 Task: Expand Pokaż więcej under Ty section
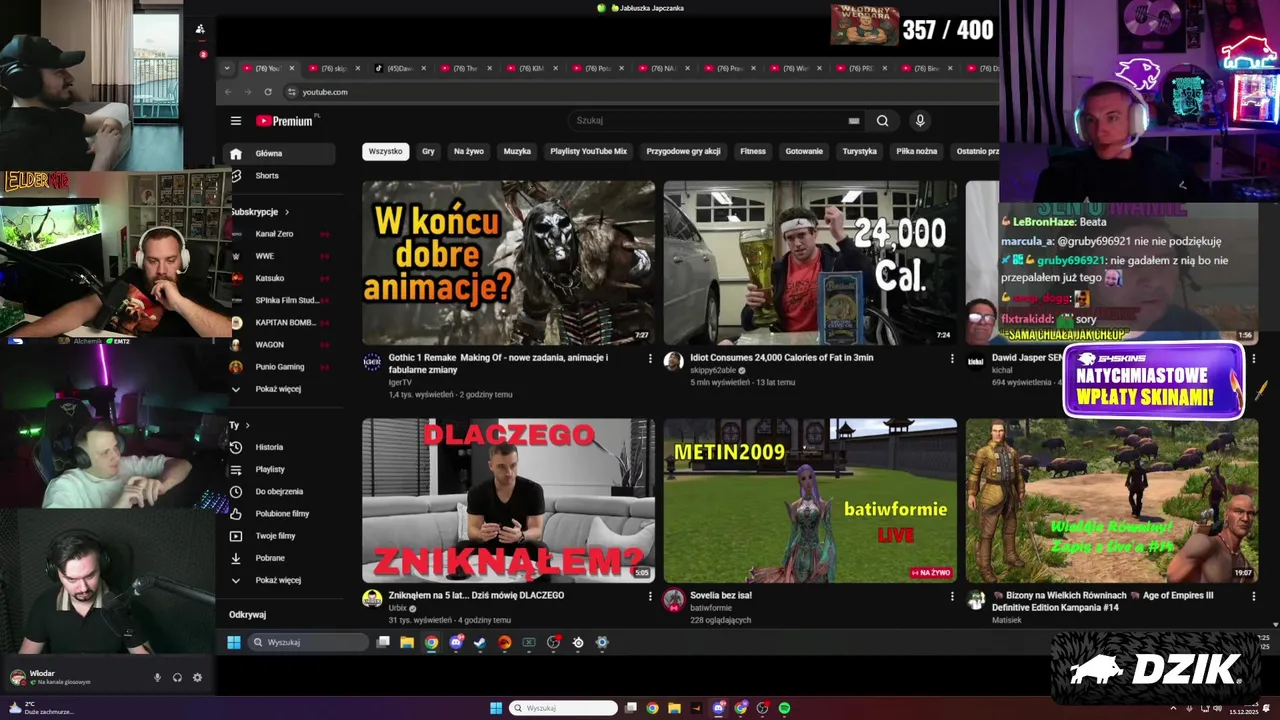[x=280, y=580]
